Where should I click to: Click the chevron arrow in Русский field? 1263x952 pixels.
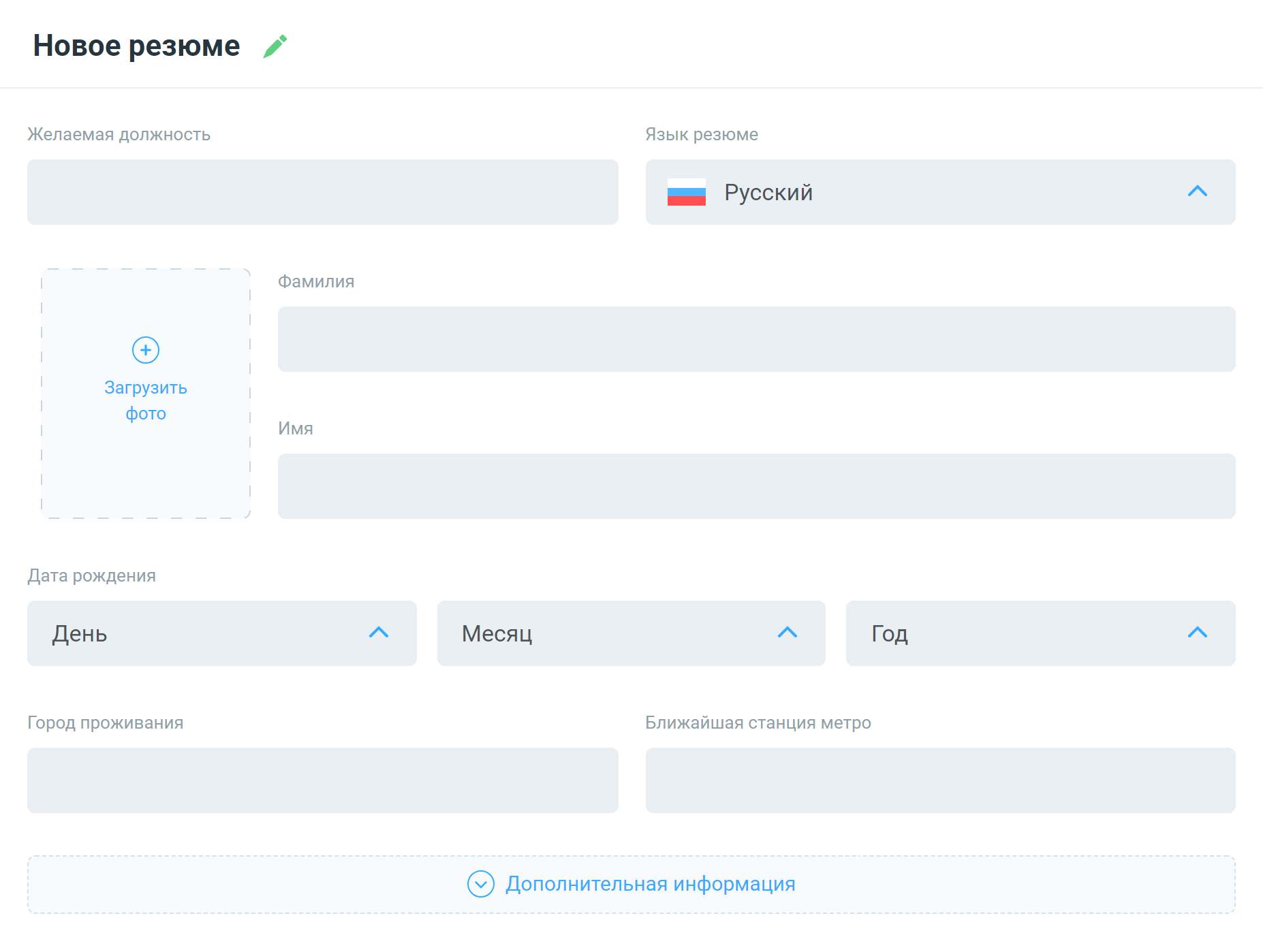click(x=1197, y=191)
